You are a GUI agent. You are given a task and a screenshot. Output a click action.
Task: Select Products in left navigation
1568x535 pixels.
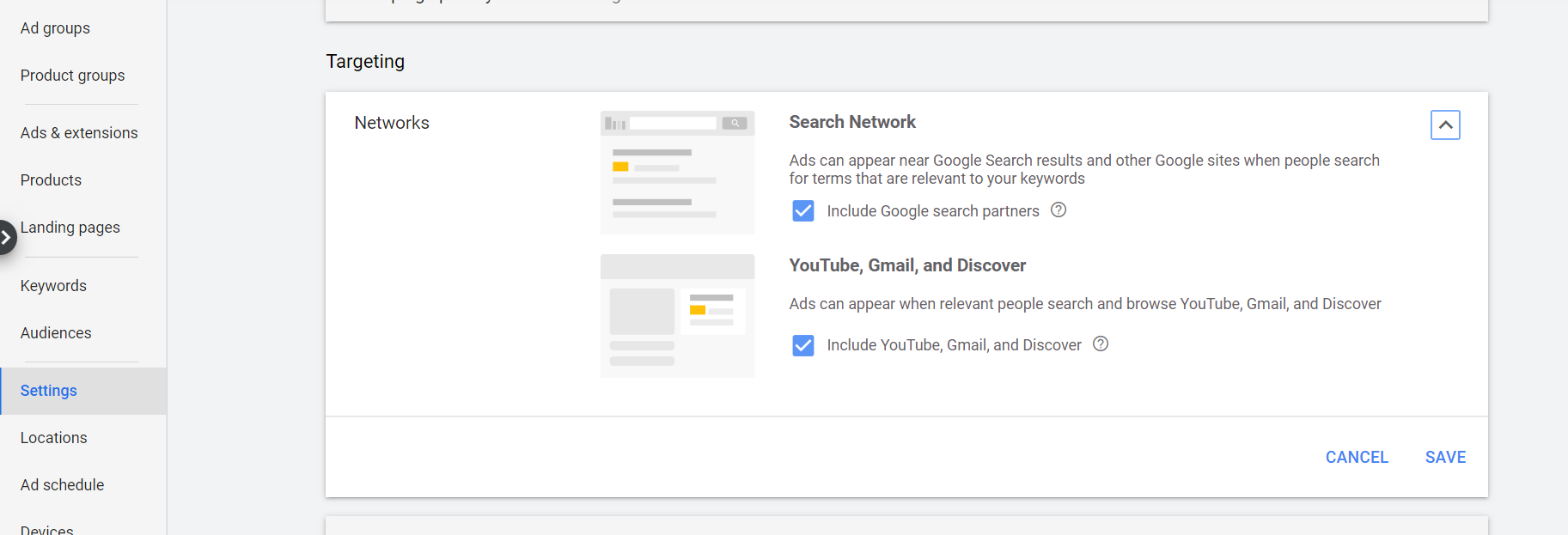pyautogui.click(x=51, y=180)
